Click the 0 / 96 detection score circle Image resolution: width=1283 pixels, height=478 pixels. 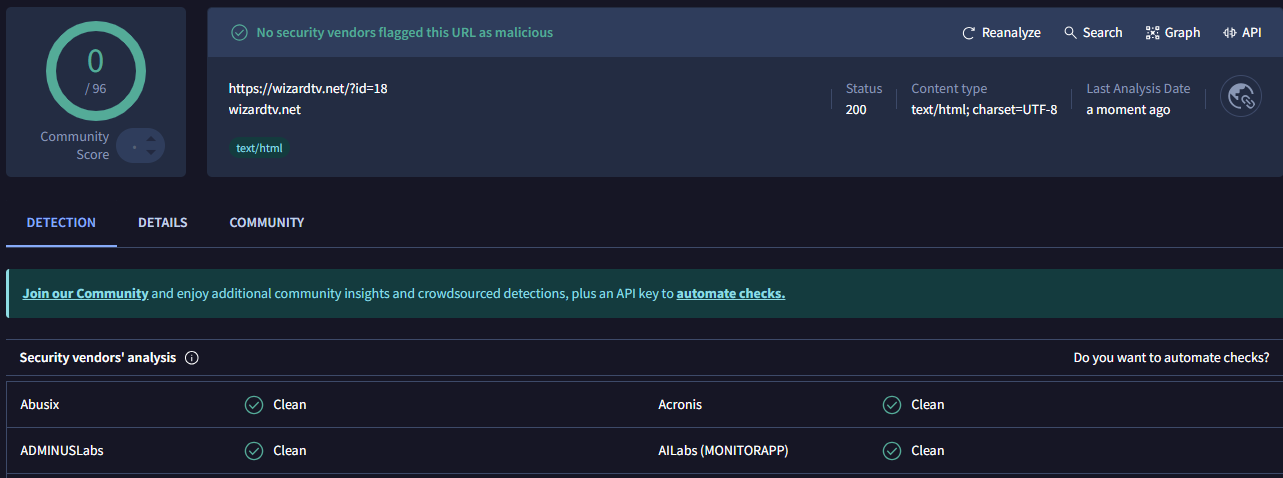(x=96, y=71)
